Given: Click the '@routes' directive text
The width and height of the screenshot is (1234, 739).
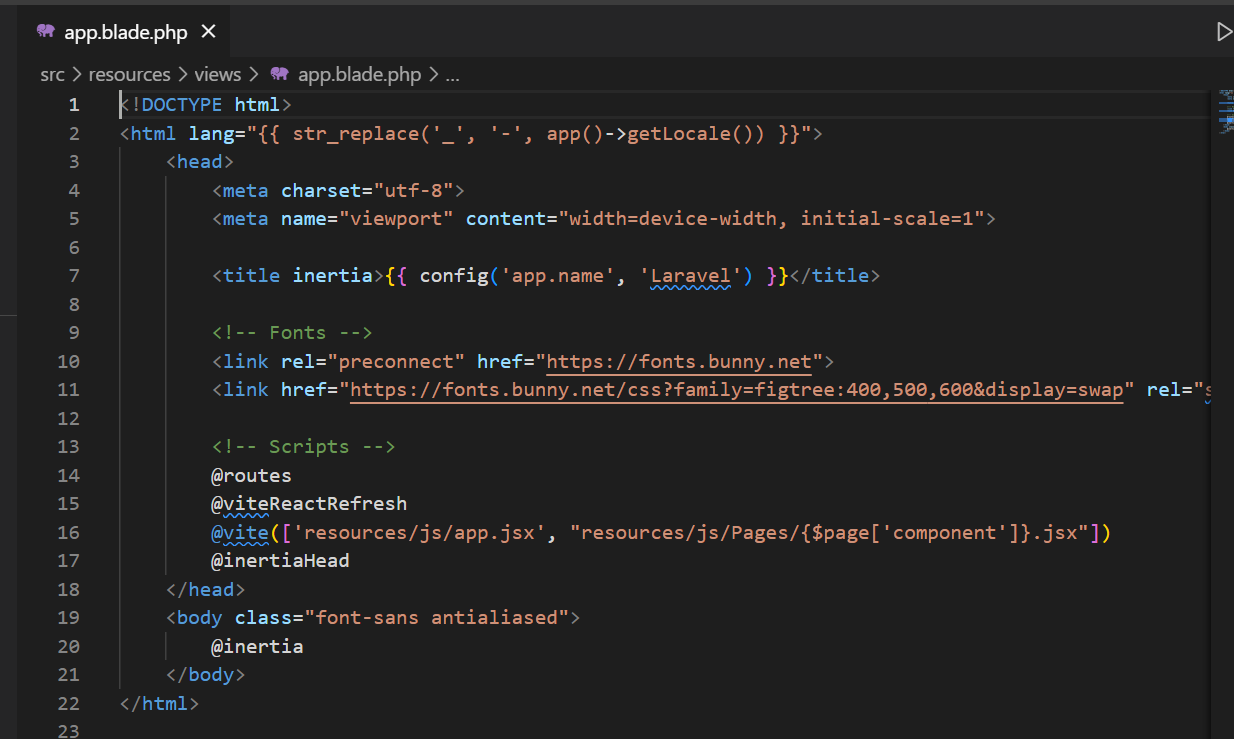Looking at the screenshot, I should pyautogui.click(x=251, y=475).
